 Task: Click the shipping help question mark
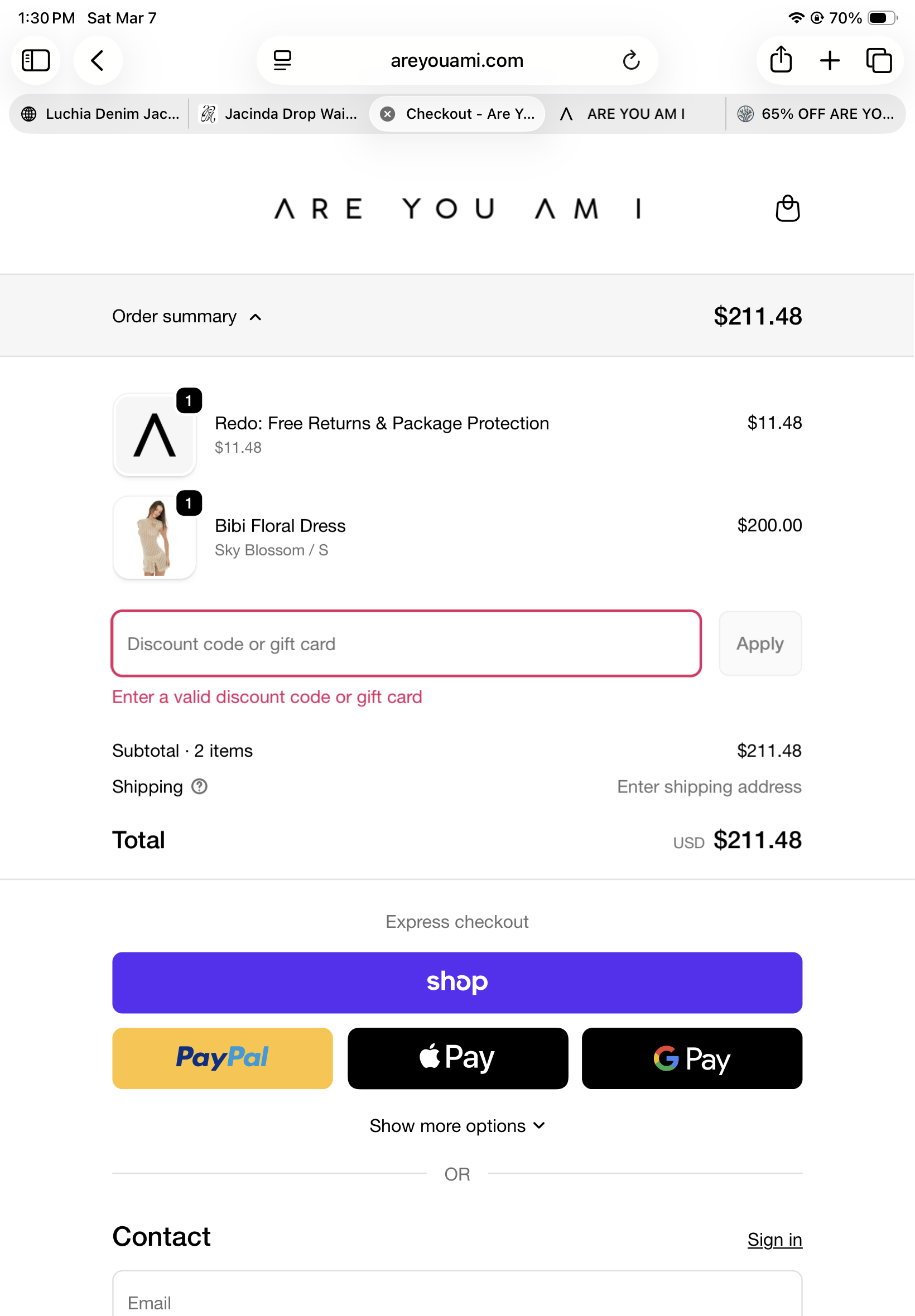(199, 787)
